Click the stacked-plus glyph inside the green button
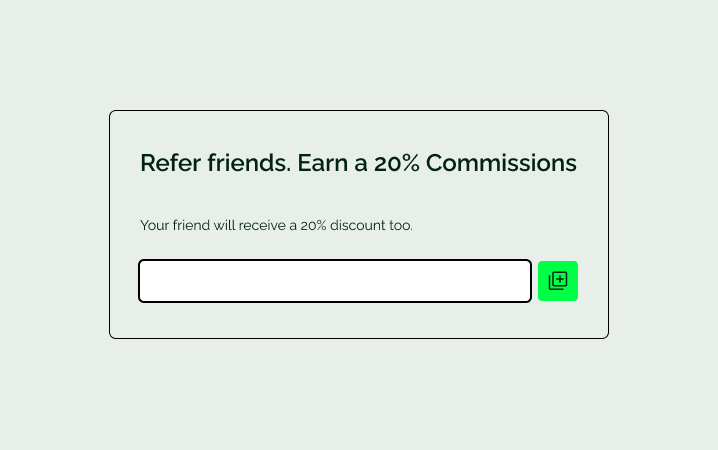The width and height of the screenshot is (718, 450). 558,281
